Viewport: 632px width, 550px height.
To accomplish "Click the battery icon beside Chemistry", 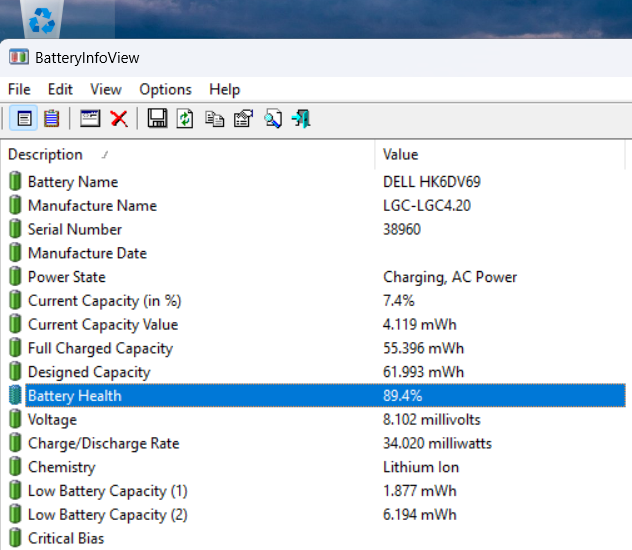I will click(15, 466).
